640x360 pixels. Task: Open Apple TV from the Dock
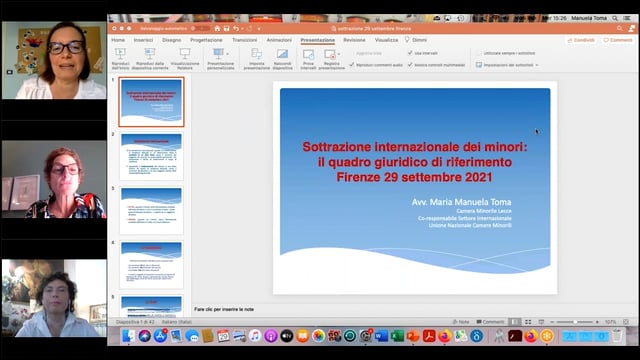[287, 336]
